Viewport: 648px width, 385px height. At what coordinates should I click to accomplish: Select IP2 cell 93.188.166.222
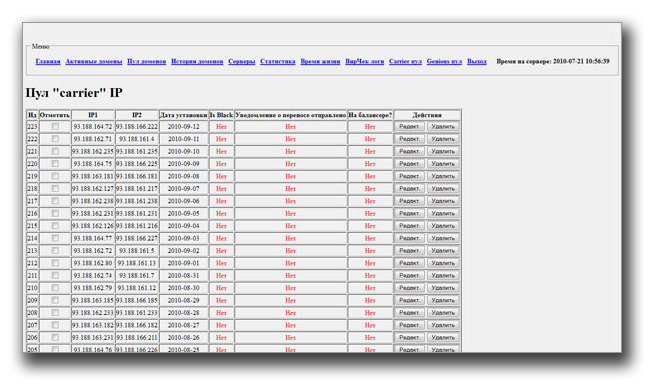[137, 126]
